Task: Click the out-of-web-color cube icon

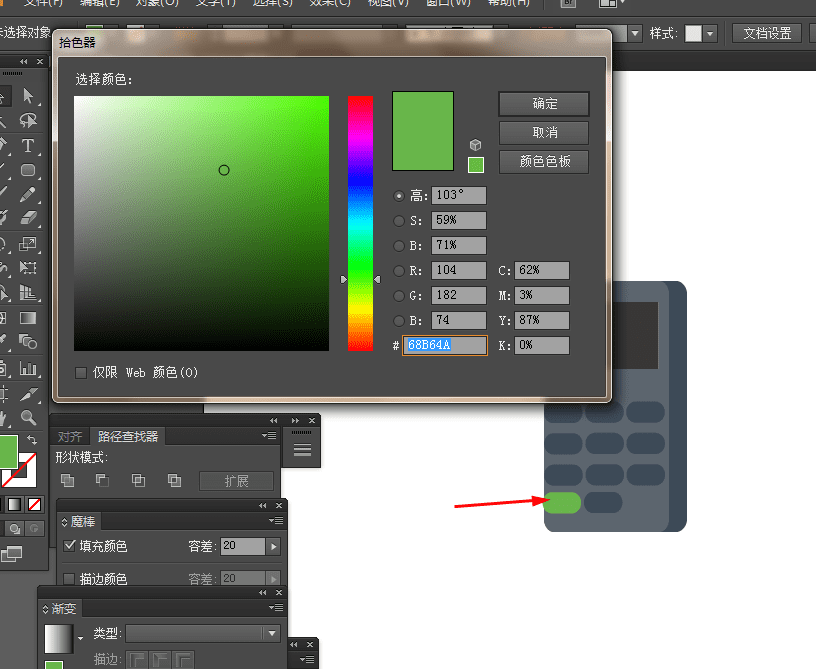Action: [475, 145]
